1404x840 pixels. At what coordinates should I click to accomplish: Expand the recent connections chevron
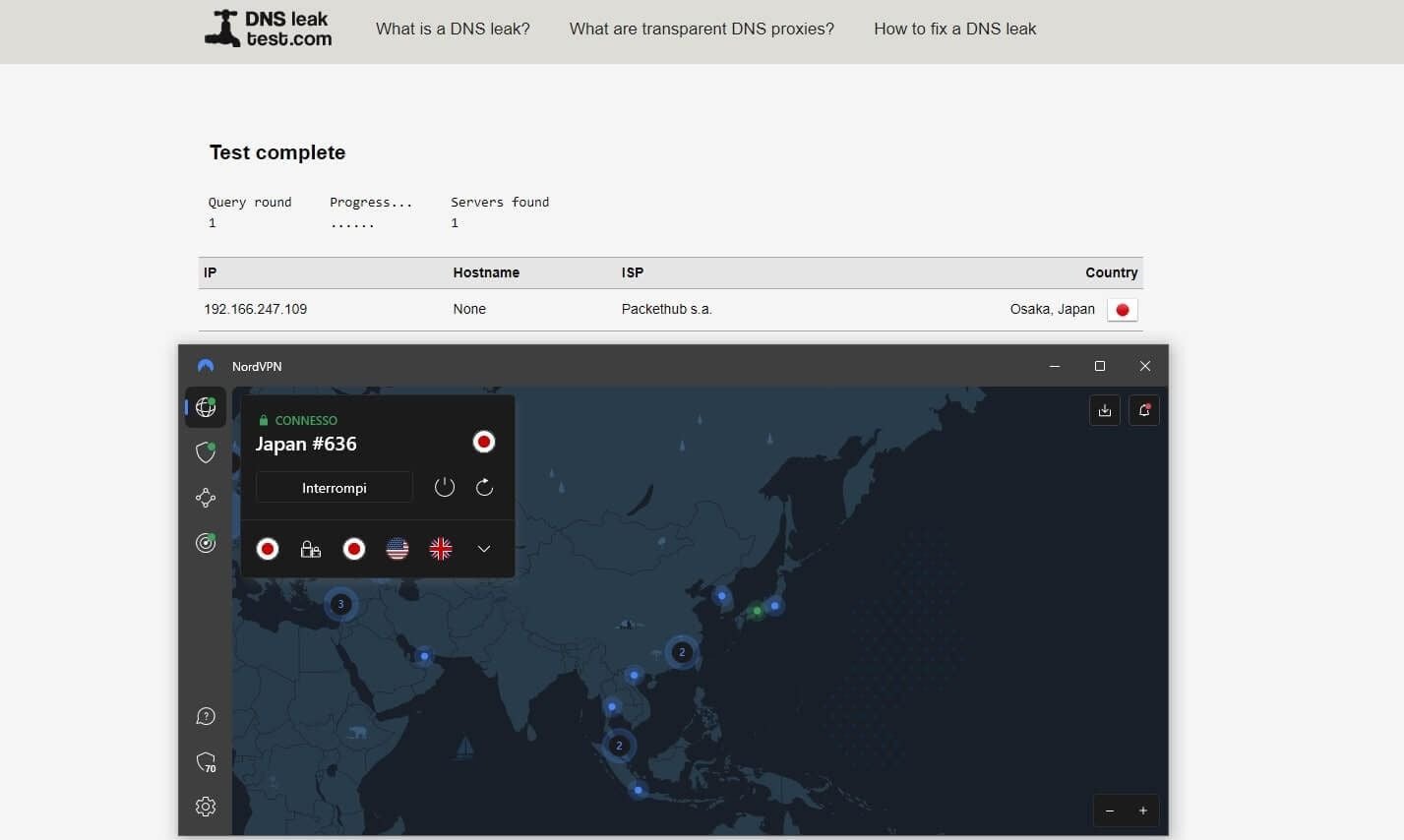[x=484, y=549]
